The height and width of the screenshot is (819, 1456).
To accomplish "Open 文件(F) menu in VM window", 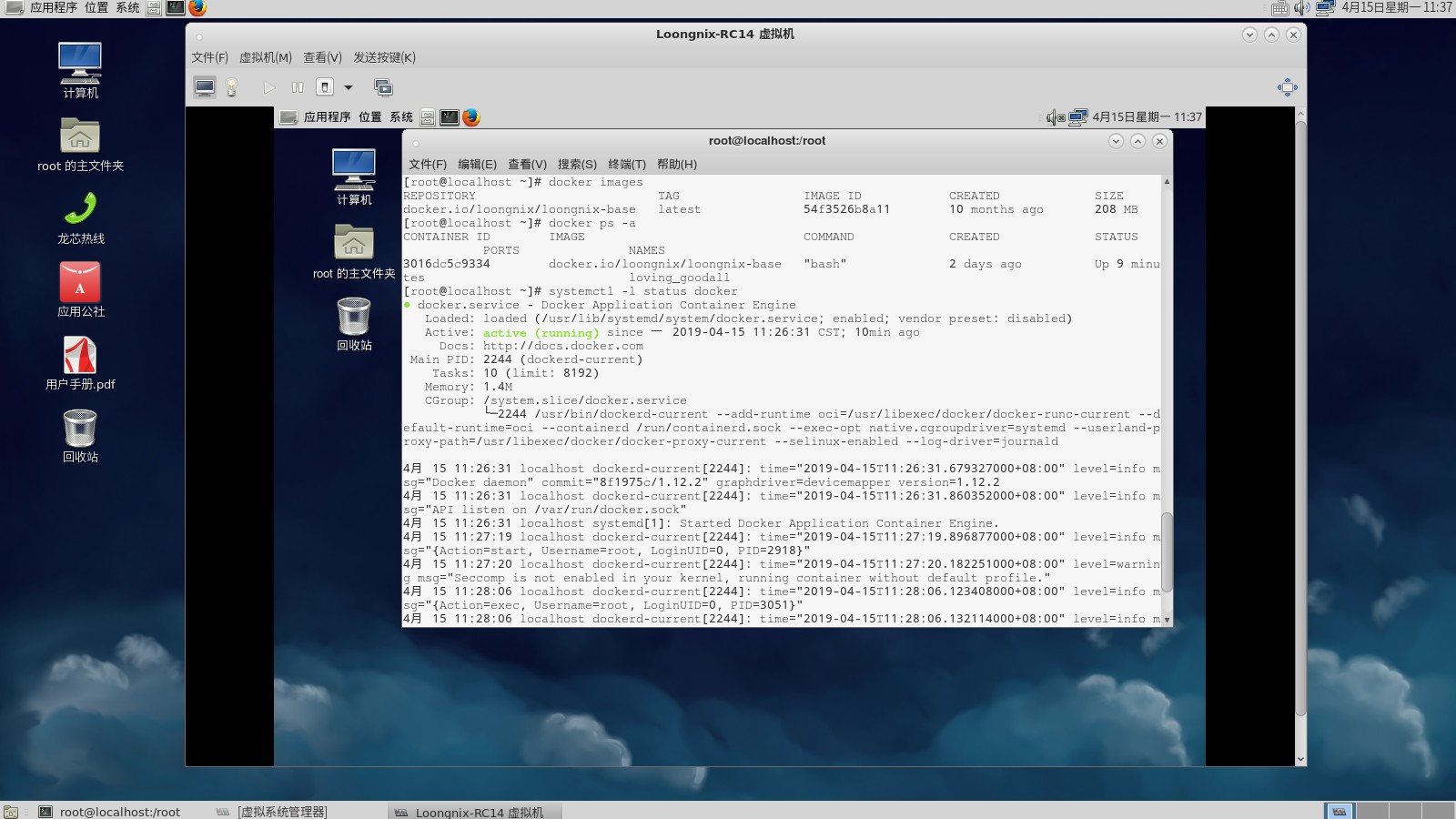I will [209, 57].
